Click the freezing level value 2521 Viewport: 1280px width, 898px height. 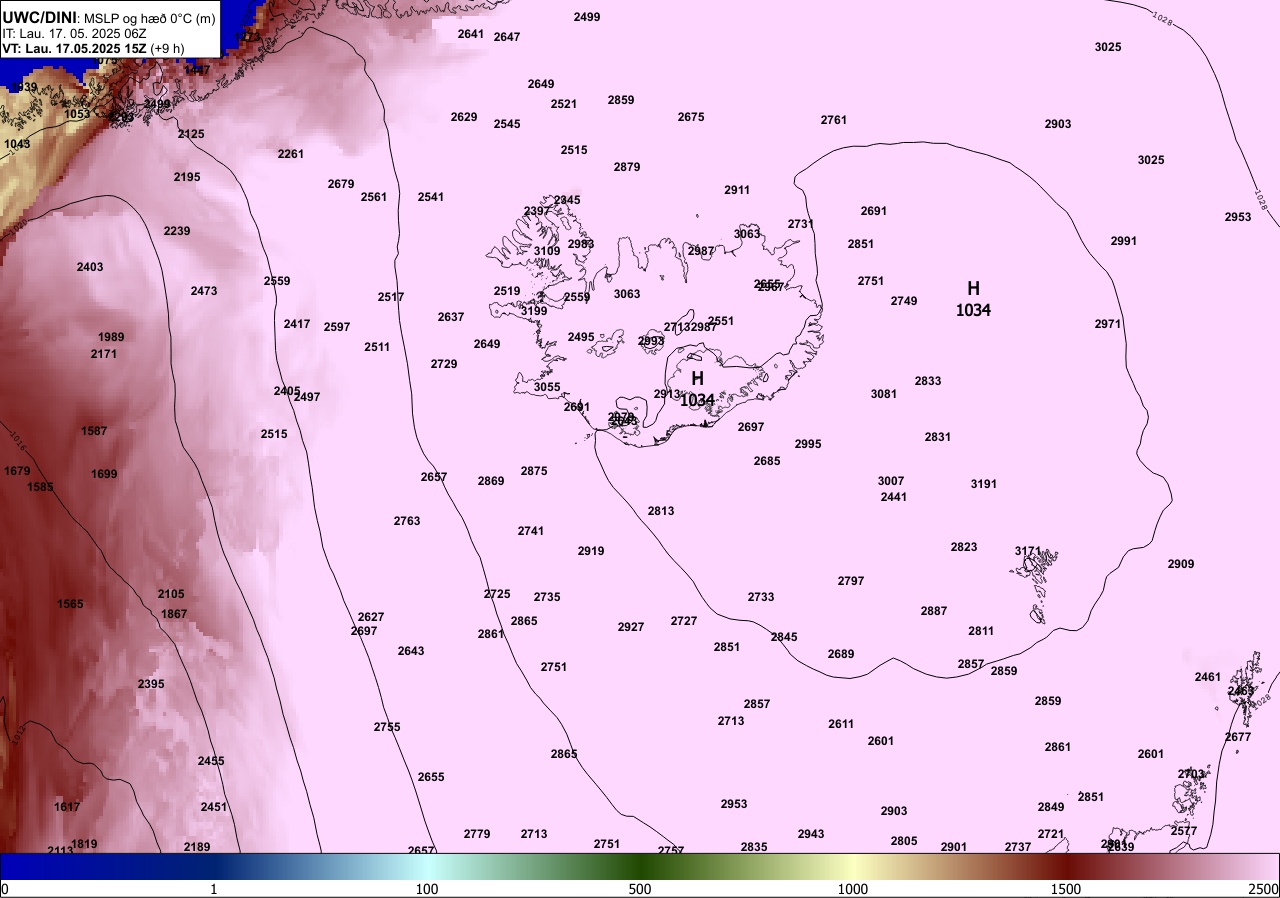click(564, 104)
